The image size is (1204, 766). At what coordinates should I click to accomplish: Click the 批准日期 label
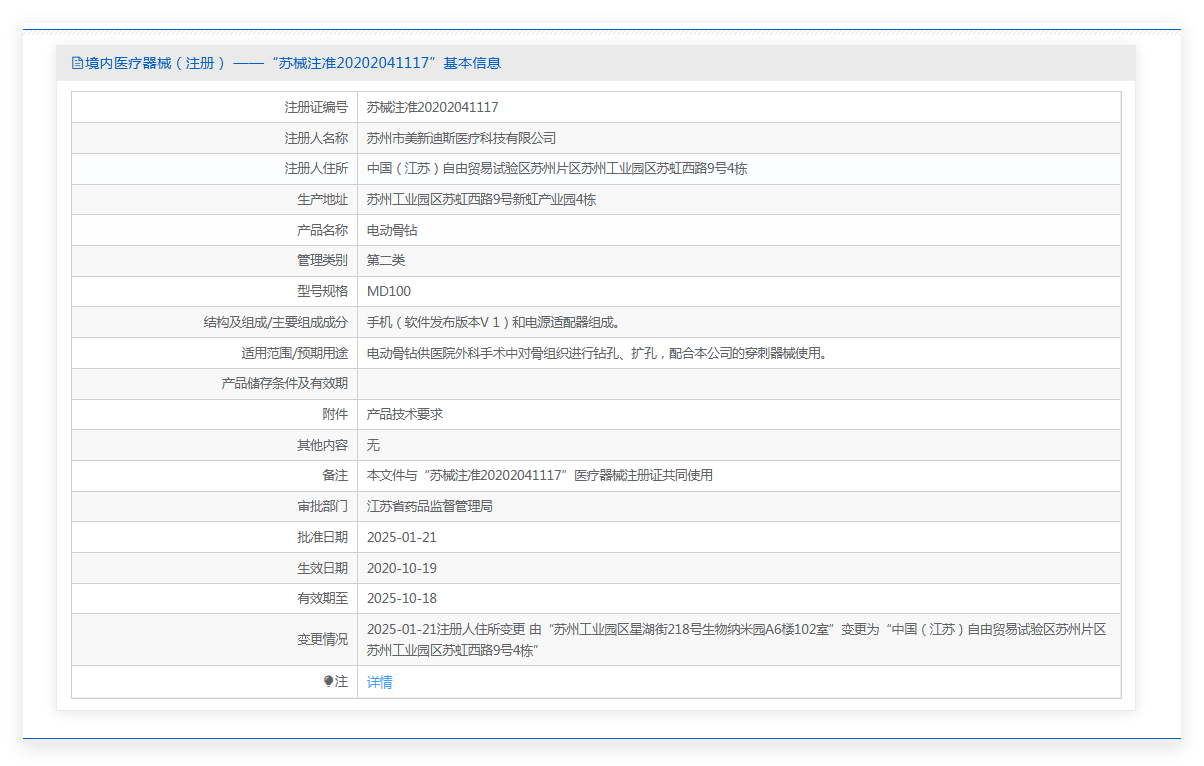pyautogui.click(x=322, y=537)
